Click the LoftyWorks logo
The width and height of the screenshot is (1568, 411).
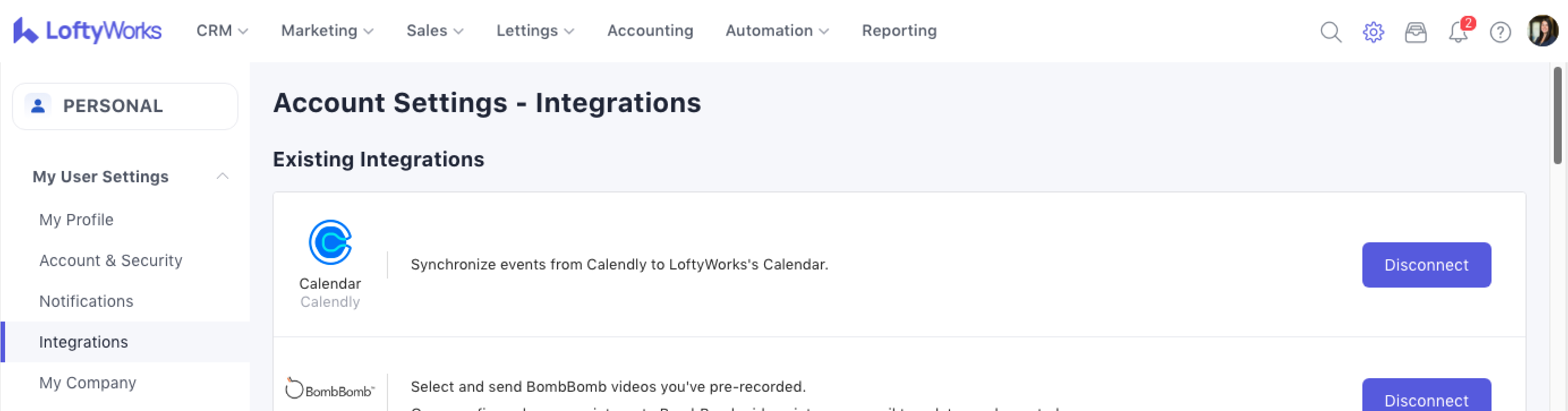(87, 31)
